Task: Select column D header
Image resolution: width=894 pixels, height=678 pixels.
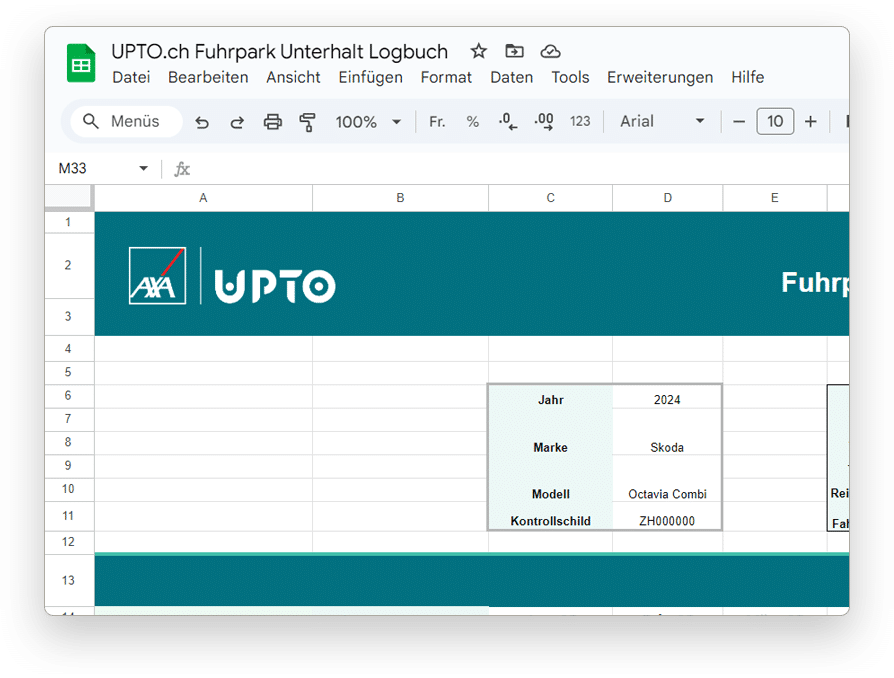Action: (668, 198)
